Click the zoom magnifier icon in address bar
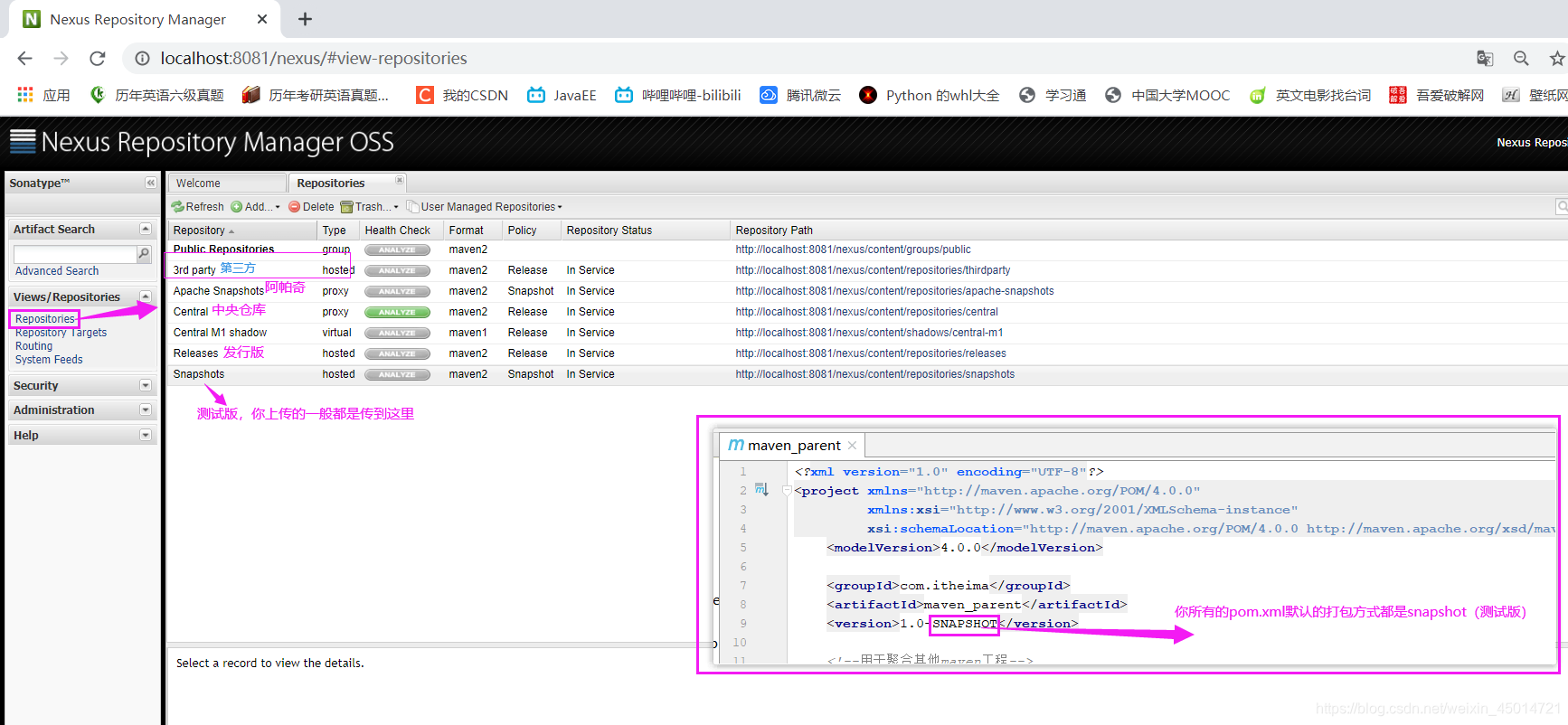The height and width of the screenshot is (725, 1568). pyautogui.click(x=1521, y=58)
